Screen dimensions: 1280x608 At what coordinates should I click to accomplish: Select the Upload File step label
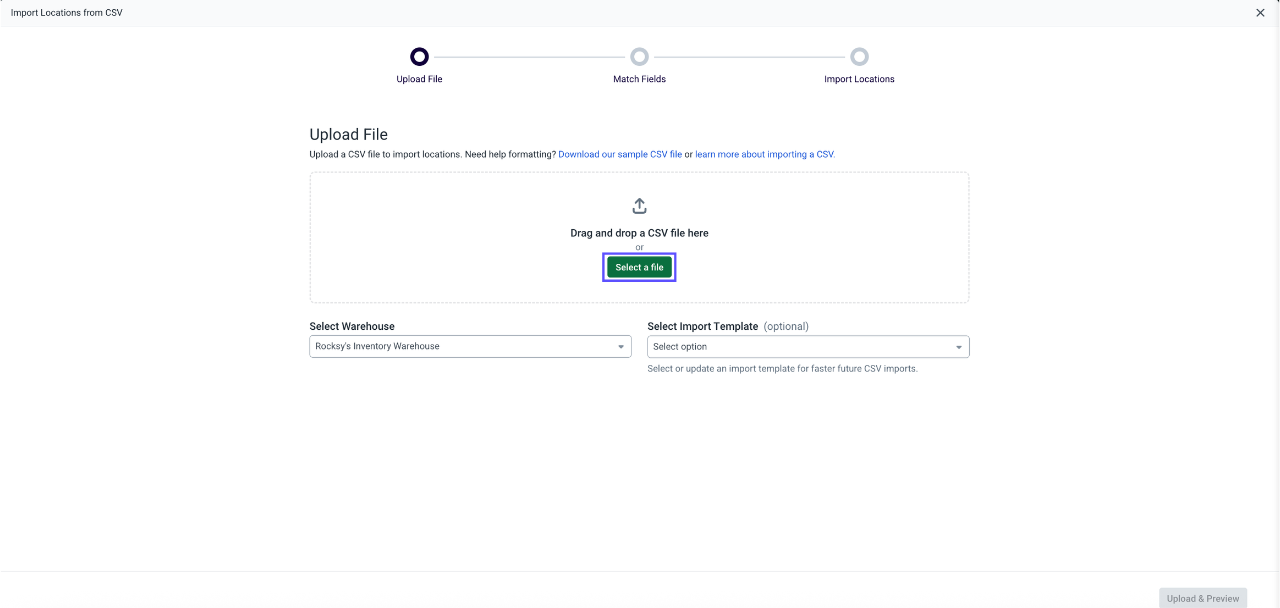[419, 79]
